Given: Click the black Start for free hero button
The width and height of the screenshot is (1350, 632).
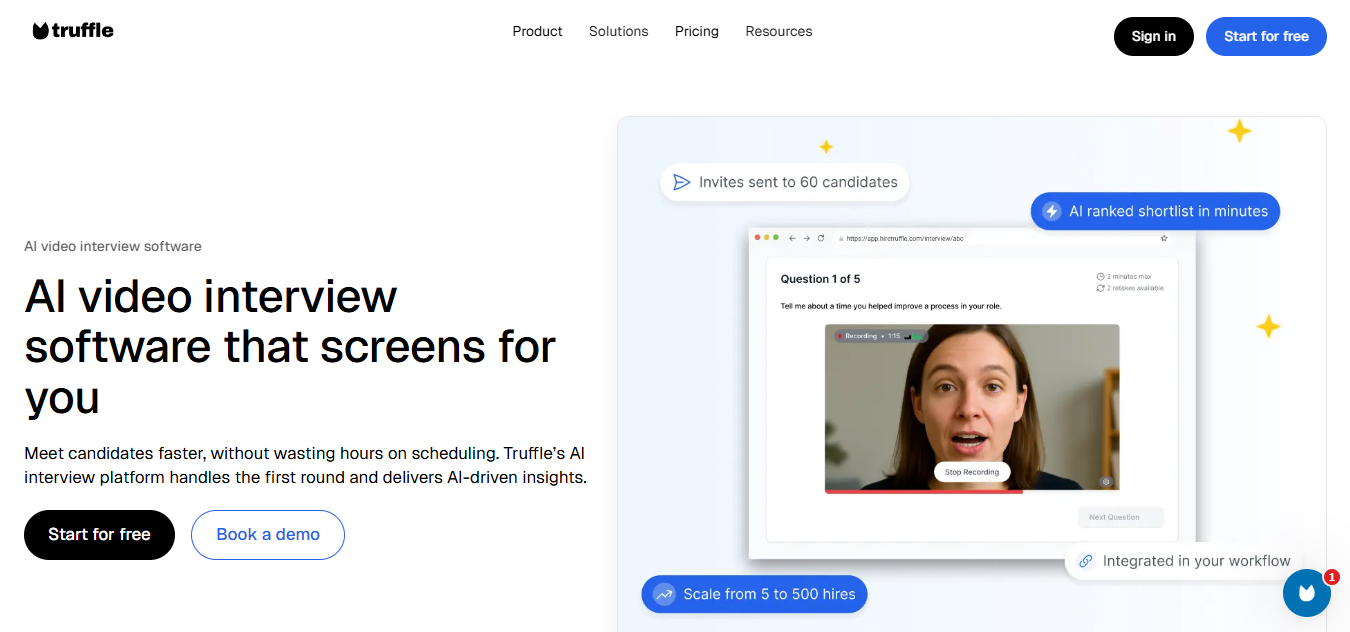Looking at the screenshot, I should tap(99, 534).
